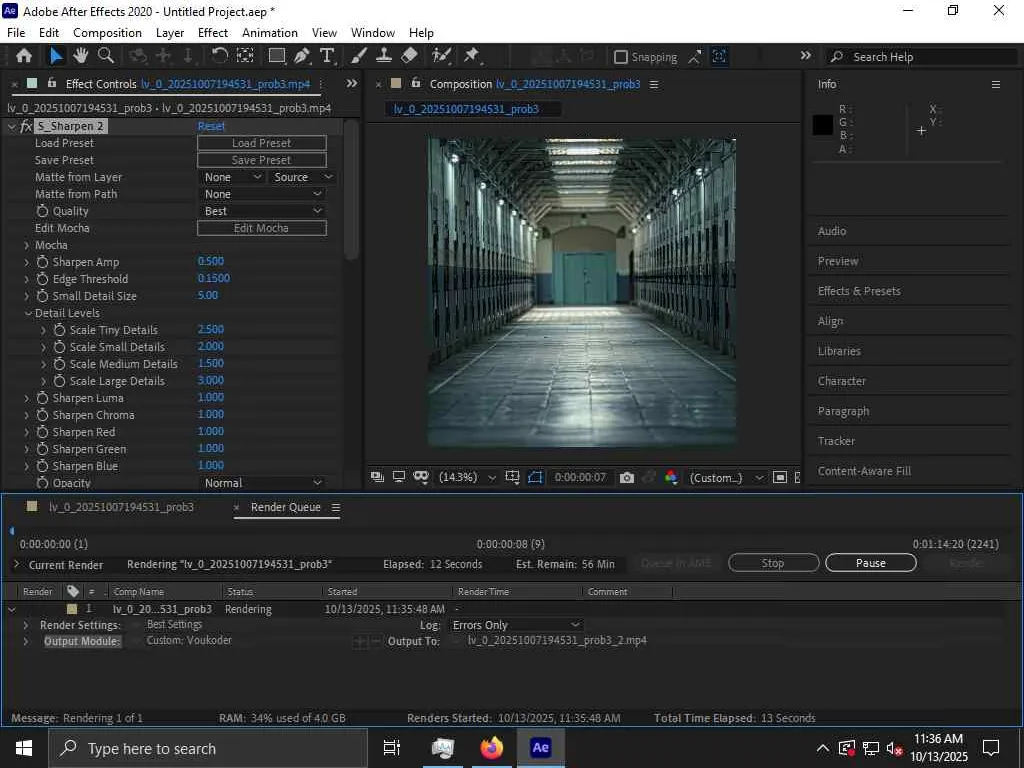This screenshot has height=768, width=1024.
Task: Open Firefox from the taskbar
Action: (491, 748)
